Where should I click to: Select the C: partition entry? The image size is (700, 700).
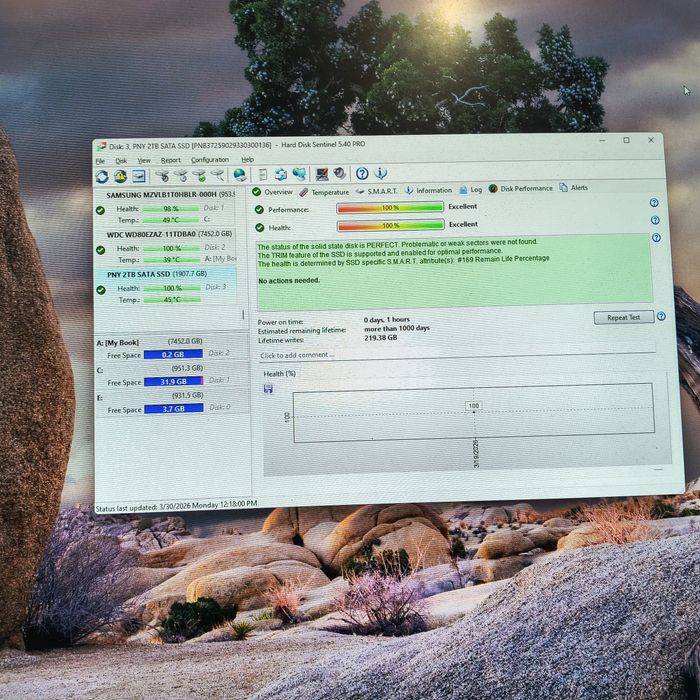click(x=172, y=375)
